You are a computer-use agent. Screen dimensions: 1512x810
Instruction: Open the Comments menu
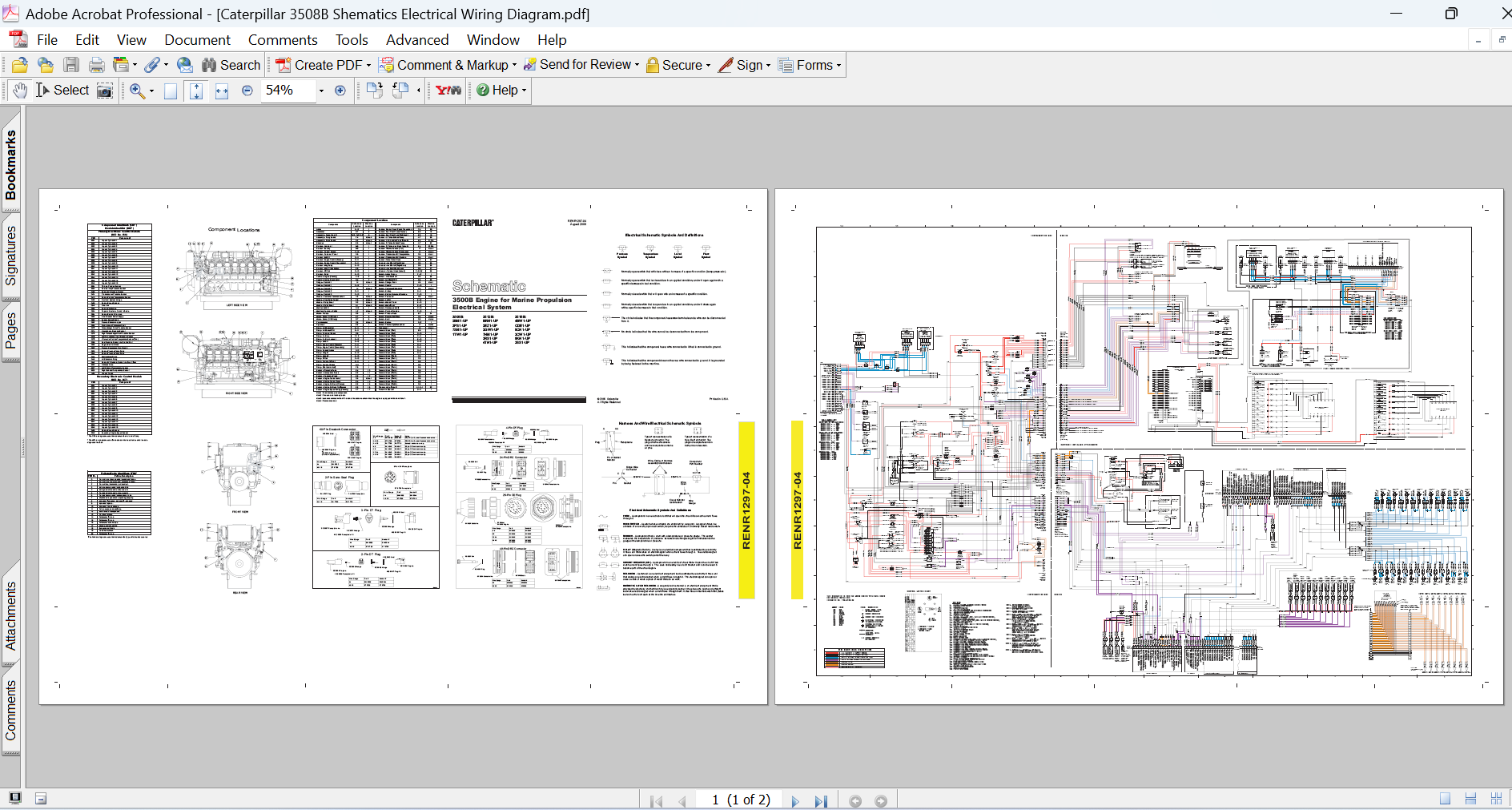click(x=283, y=40)
